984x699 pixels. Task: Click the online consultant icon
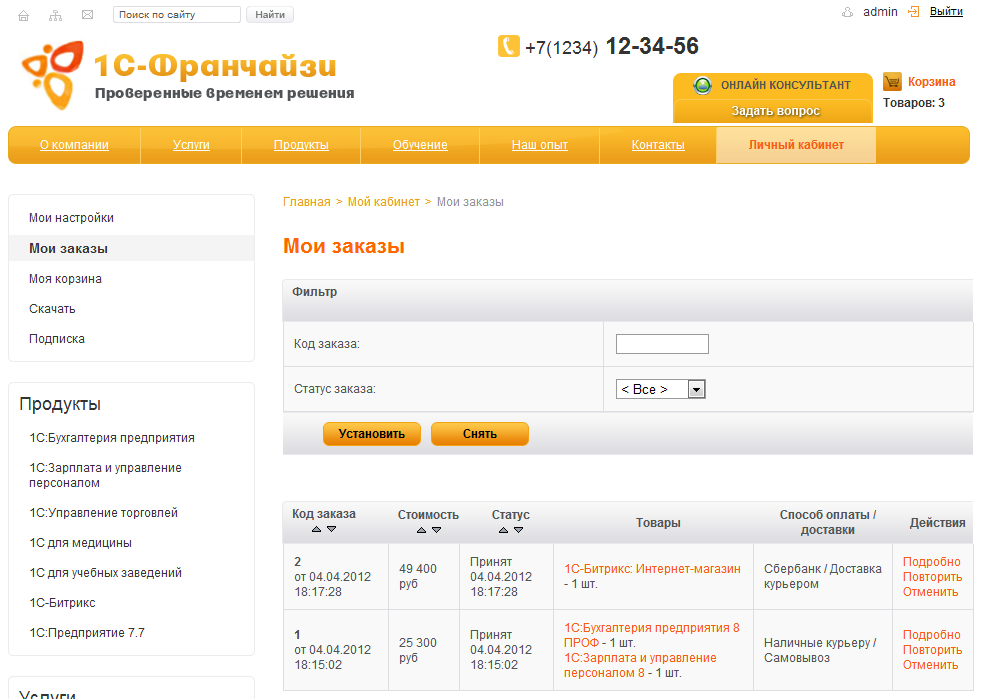tap(703, 86)
